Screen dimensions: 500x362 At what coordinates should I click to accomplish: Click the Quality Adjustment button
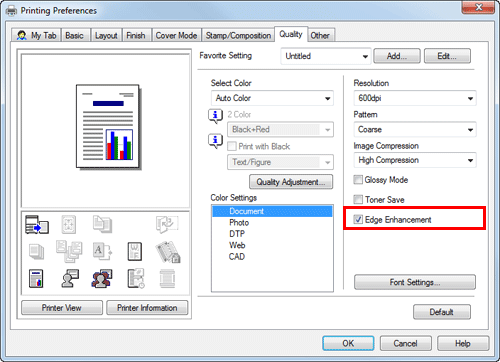click(291, 182)
